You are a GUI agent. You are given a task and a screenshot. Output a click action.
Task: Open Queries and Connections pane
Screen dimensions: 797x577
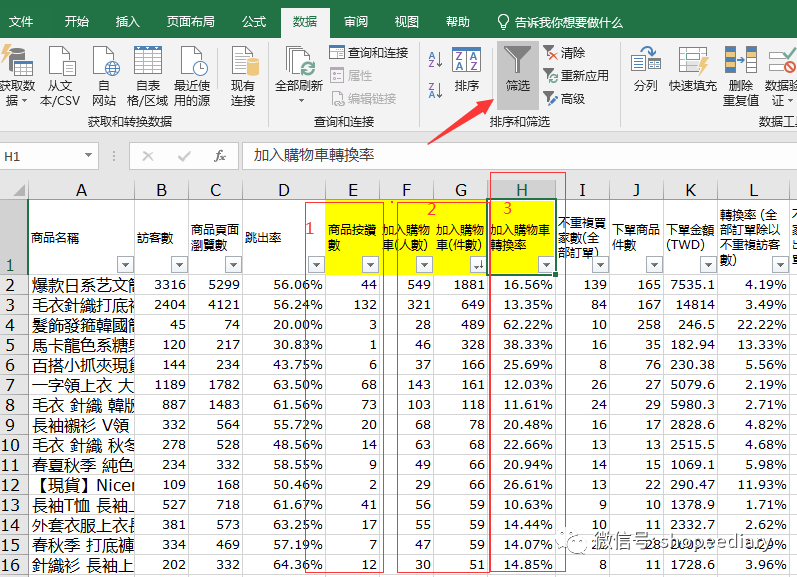click(x=369, y=52)
